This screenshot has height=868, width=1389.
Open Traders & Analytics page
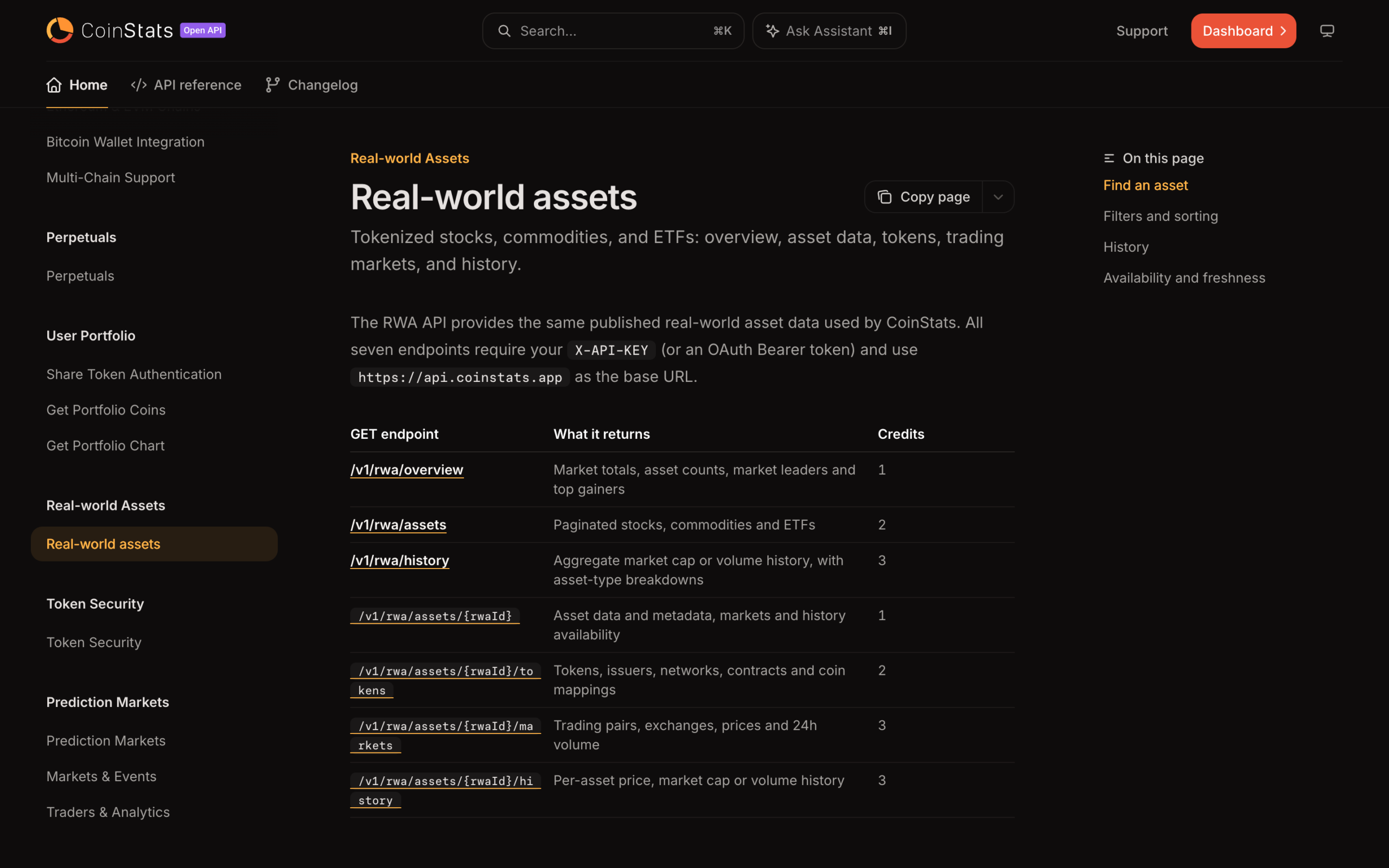[x=108, y=812]
